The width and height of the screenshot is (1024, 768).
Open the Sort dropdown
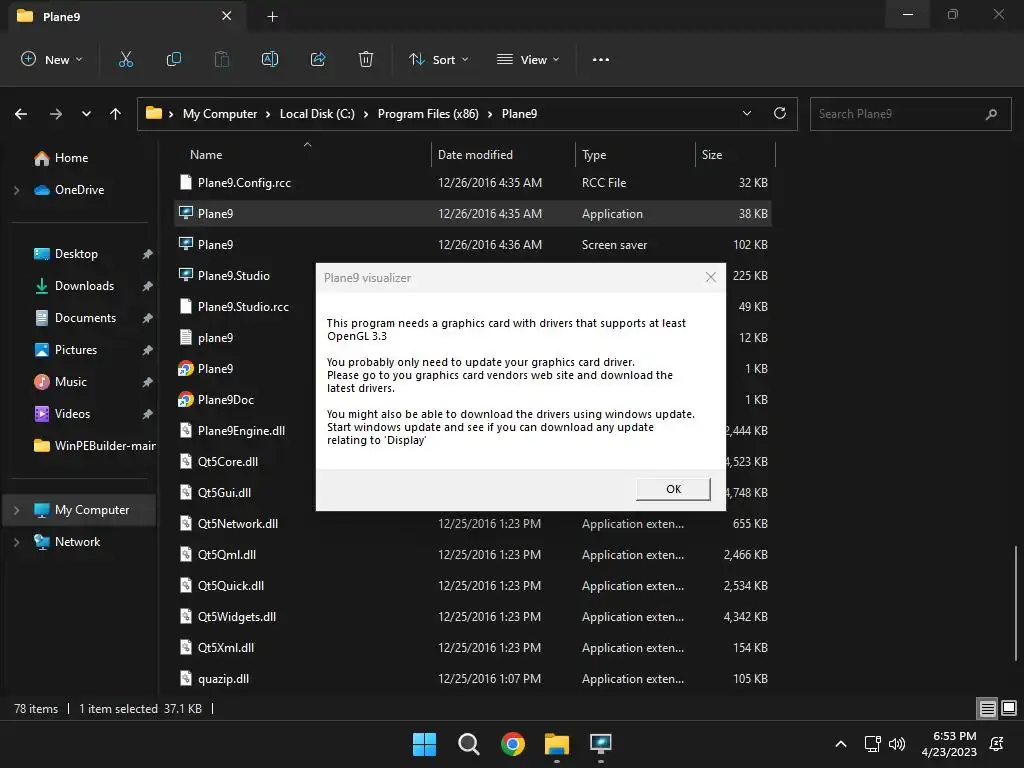(x=438, y=59)
